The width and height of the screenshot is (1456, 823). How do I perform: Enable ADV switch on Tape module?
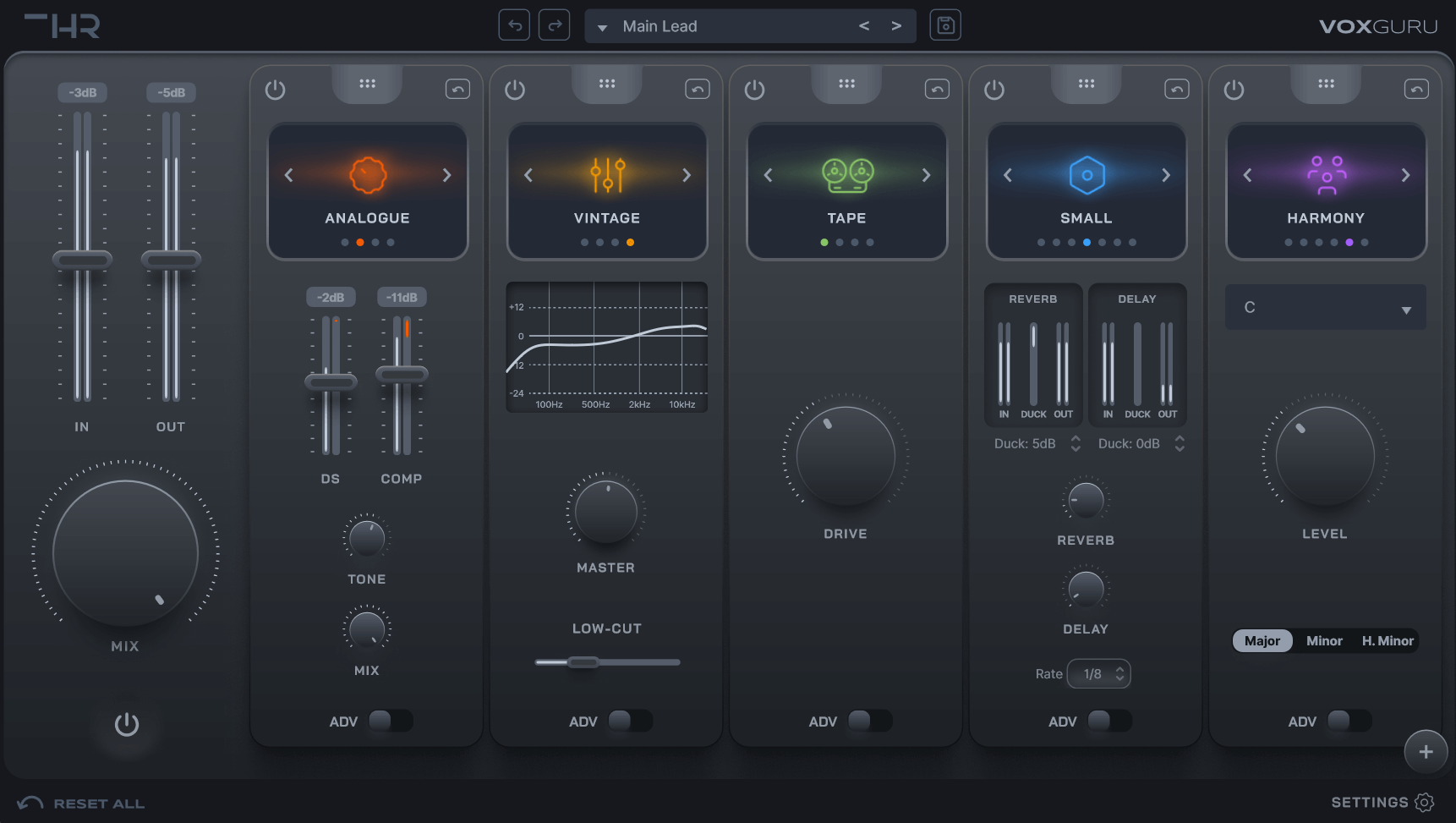pyautogui.click(x=869, y=721)
